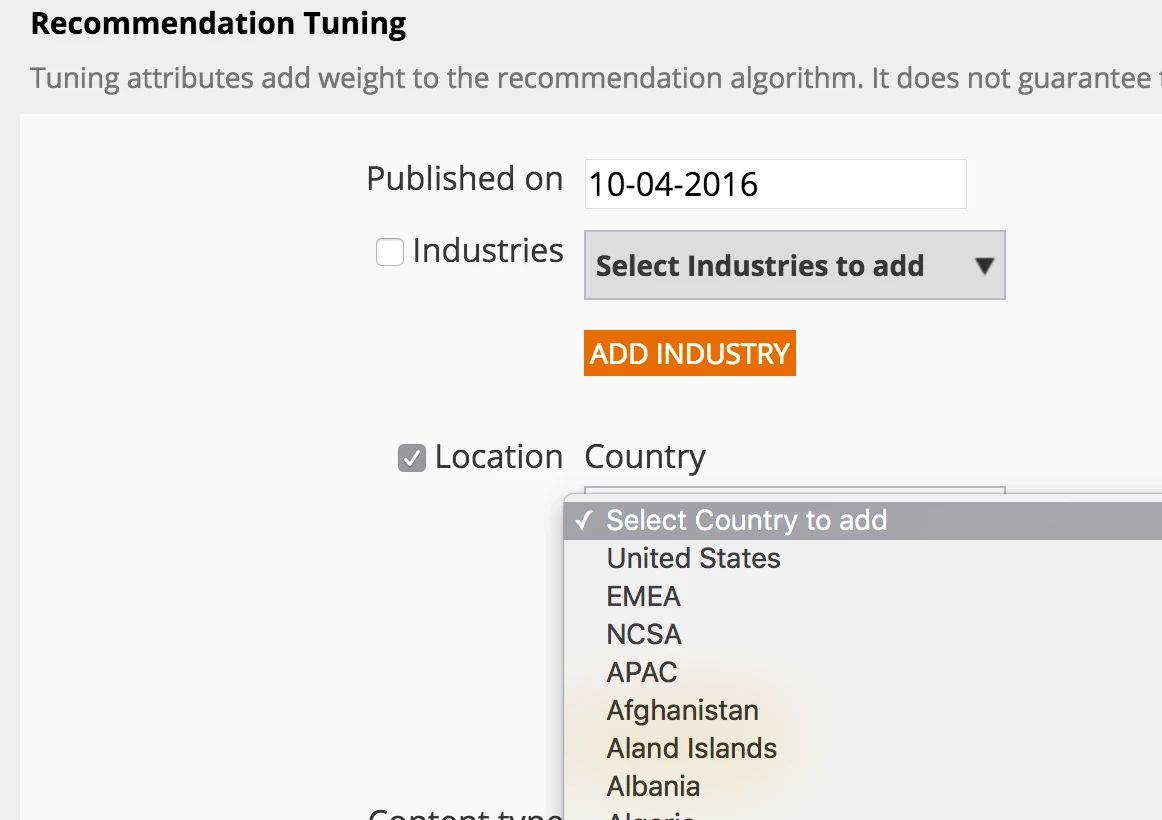Click the Recommendation Tuning heading

pos(218,23)
